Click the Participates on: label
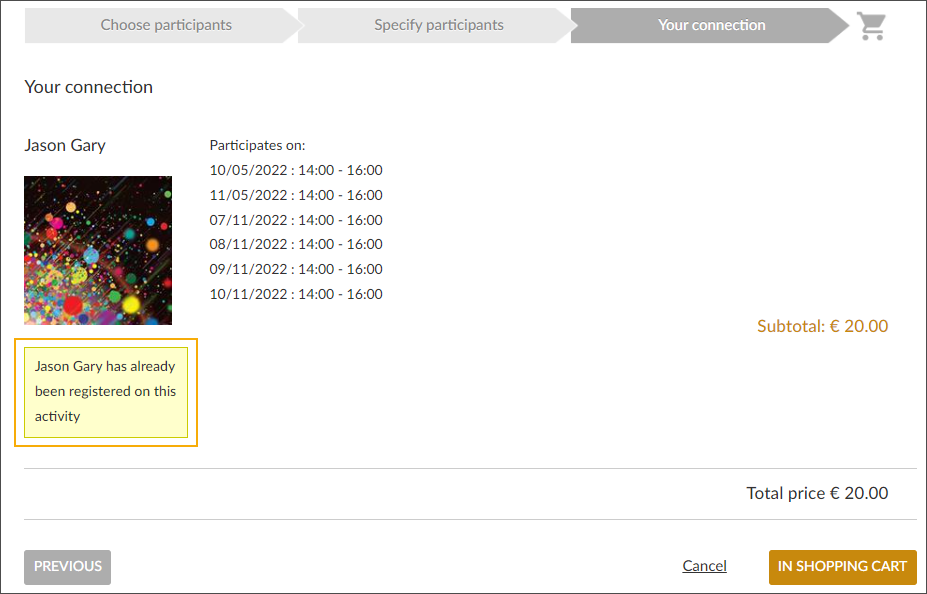927x594 pixels. [252, 145]
